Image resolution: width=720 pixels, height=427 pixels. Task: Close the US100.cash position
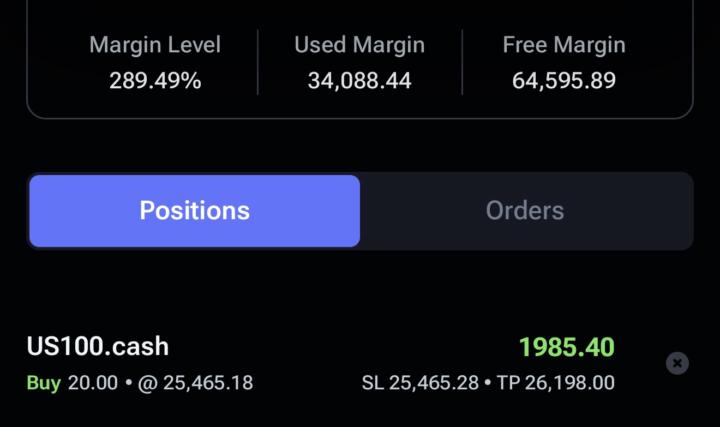[677, 363]
